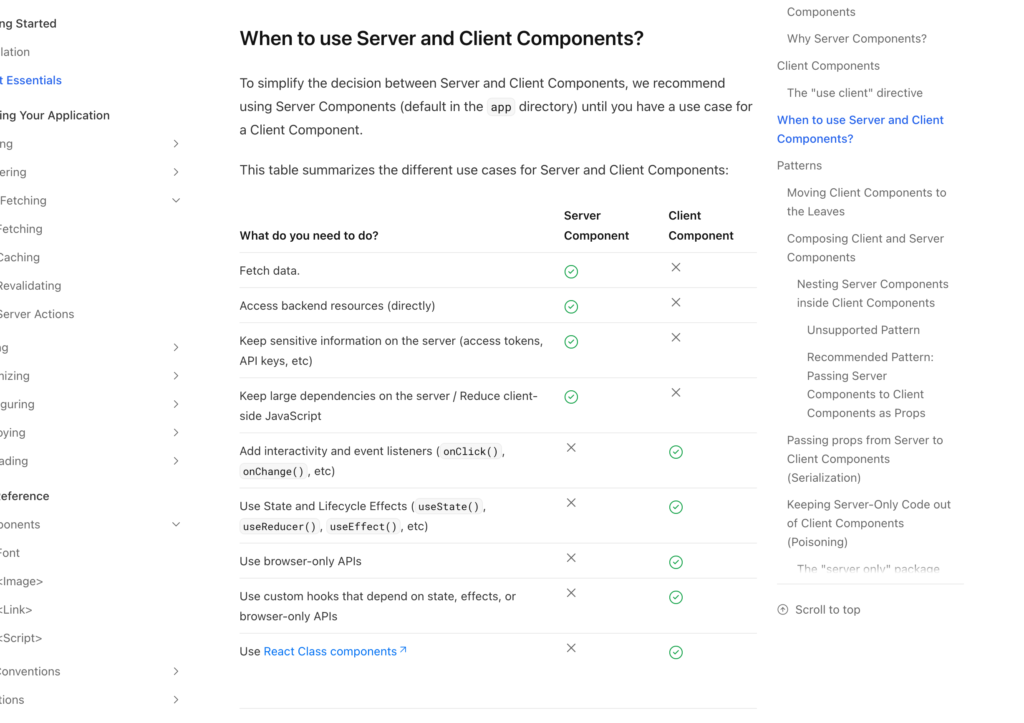Expand the File Conventions section chevron
The height and width of the screenshot is (723, 1024).
(x=176, y=671)
